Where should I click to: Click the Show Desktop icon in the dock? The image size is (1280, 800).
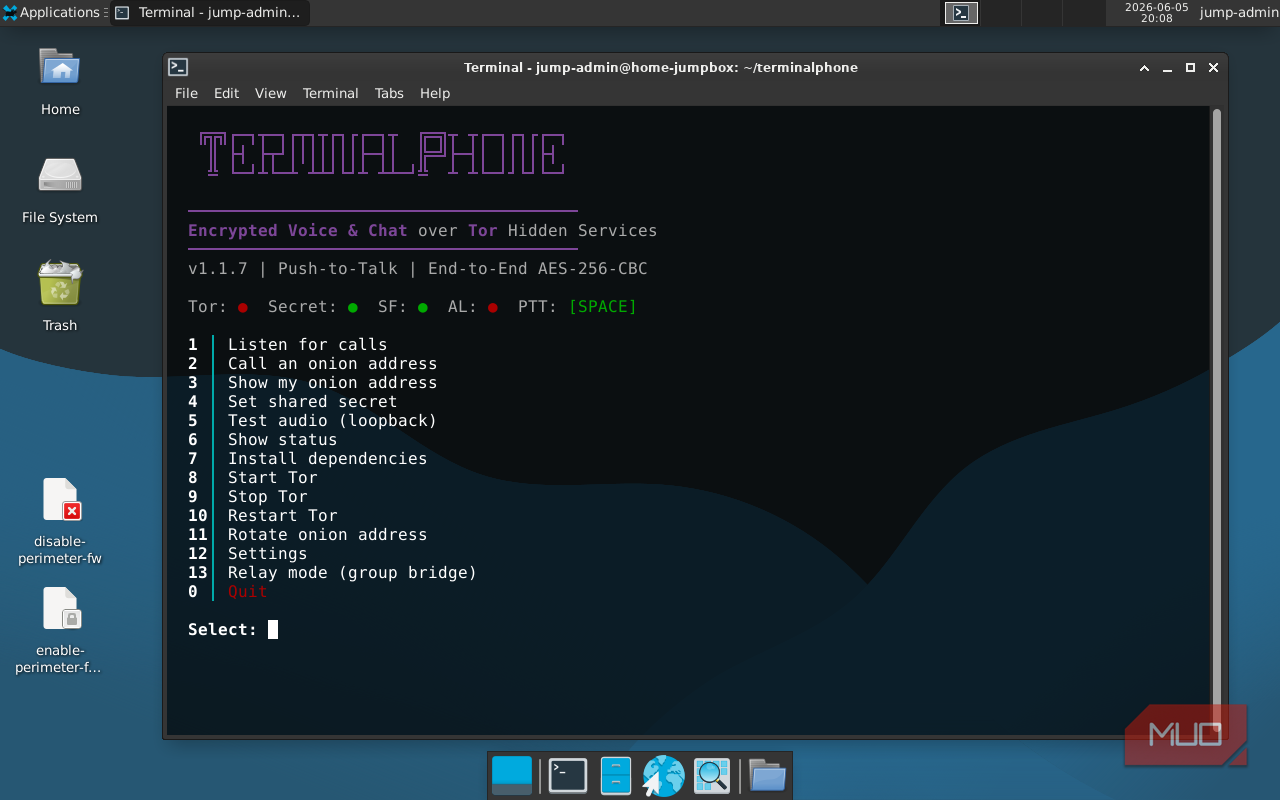(x=512, y=775)
